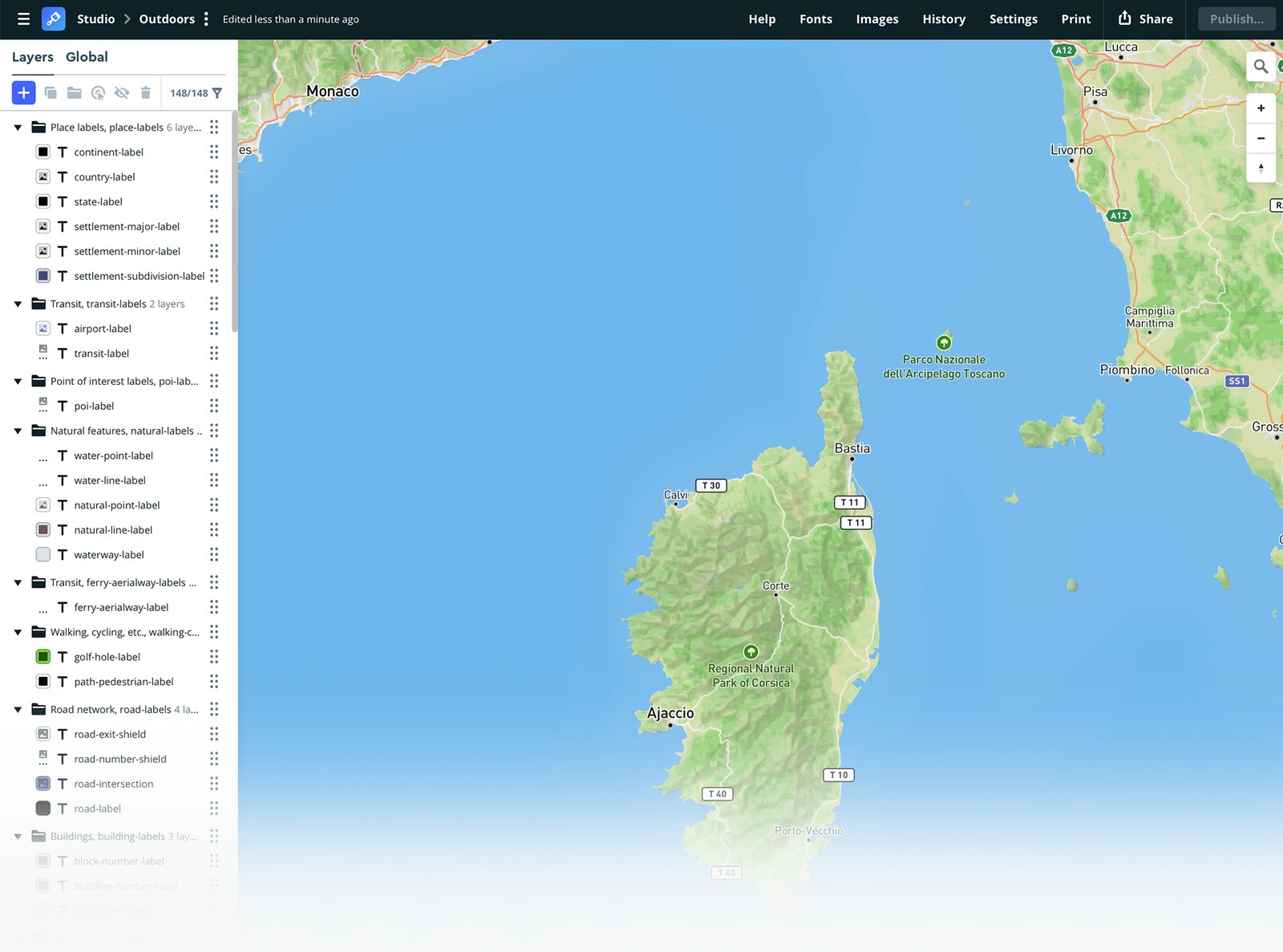Click the black swatch of continent-label
The image size is (1283, 952).
tap(43, 152)
